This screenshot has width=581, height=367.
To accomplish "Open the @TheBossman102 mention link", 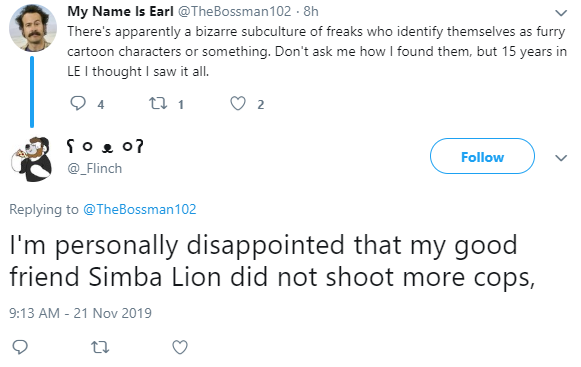I will 140,209.
